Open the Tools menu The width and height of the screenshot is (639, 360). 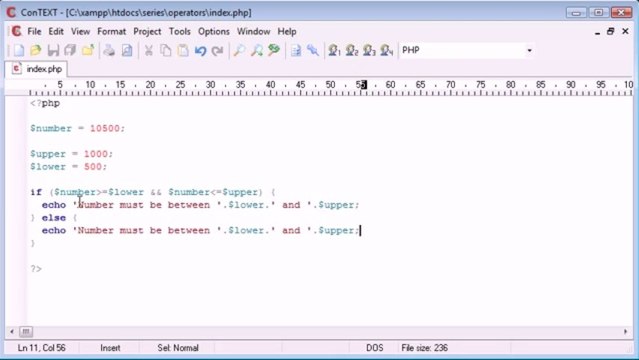(180, 31)
